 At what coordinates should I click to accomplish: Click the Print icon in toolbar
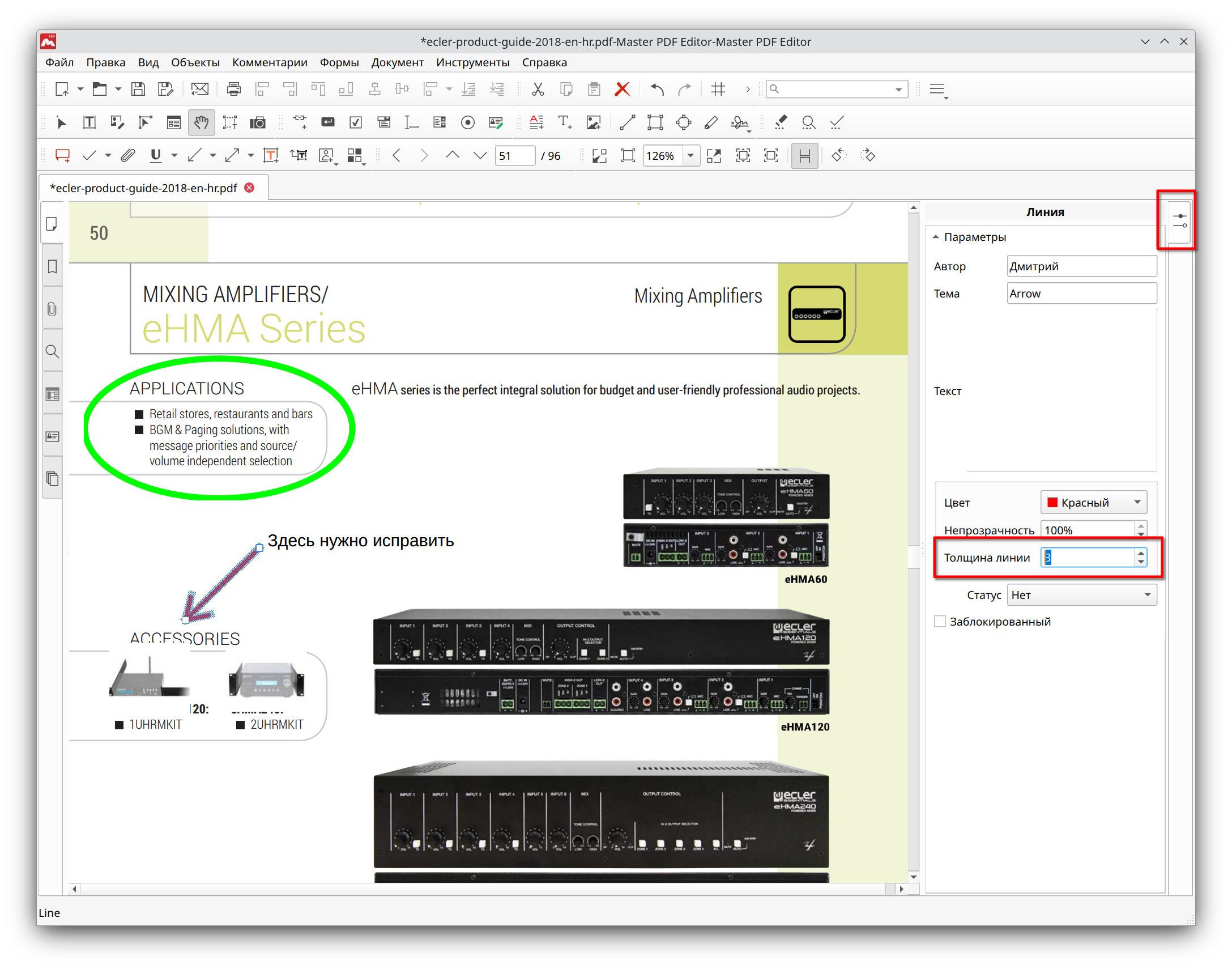(233, 89)
